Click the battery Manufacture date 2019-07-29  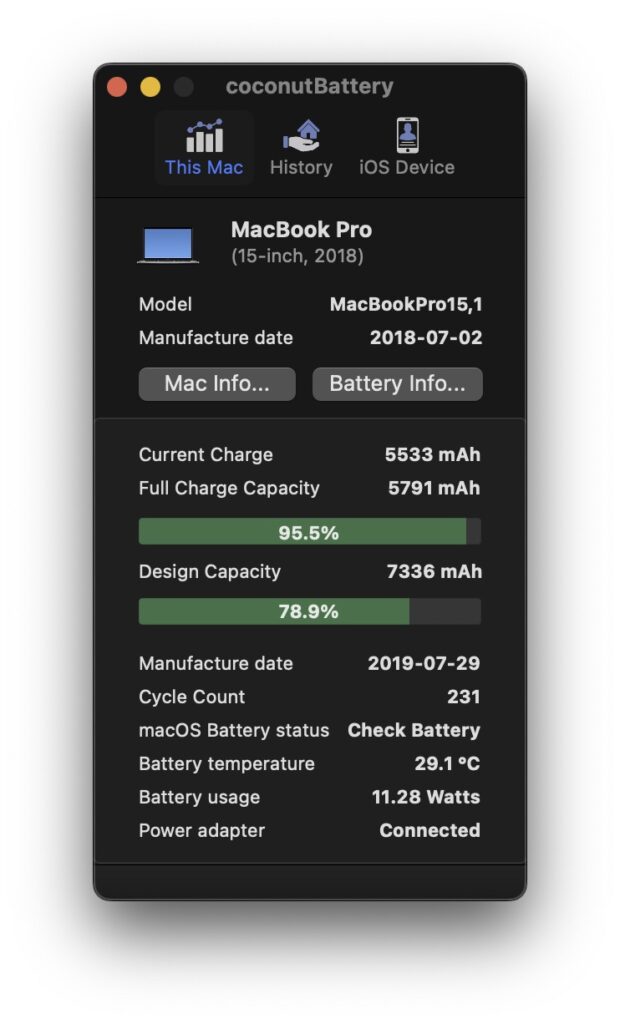(424, 663)
